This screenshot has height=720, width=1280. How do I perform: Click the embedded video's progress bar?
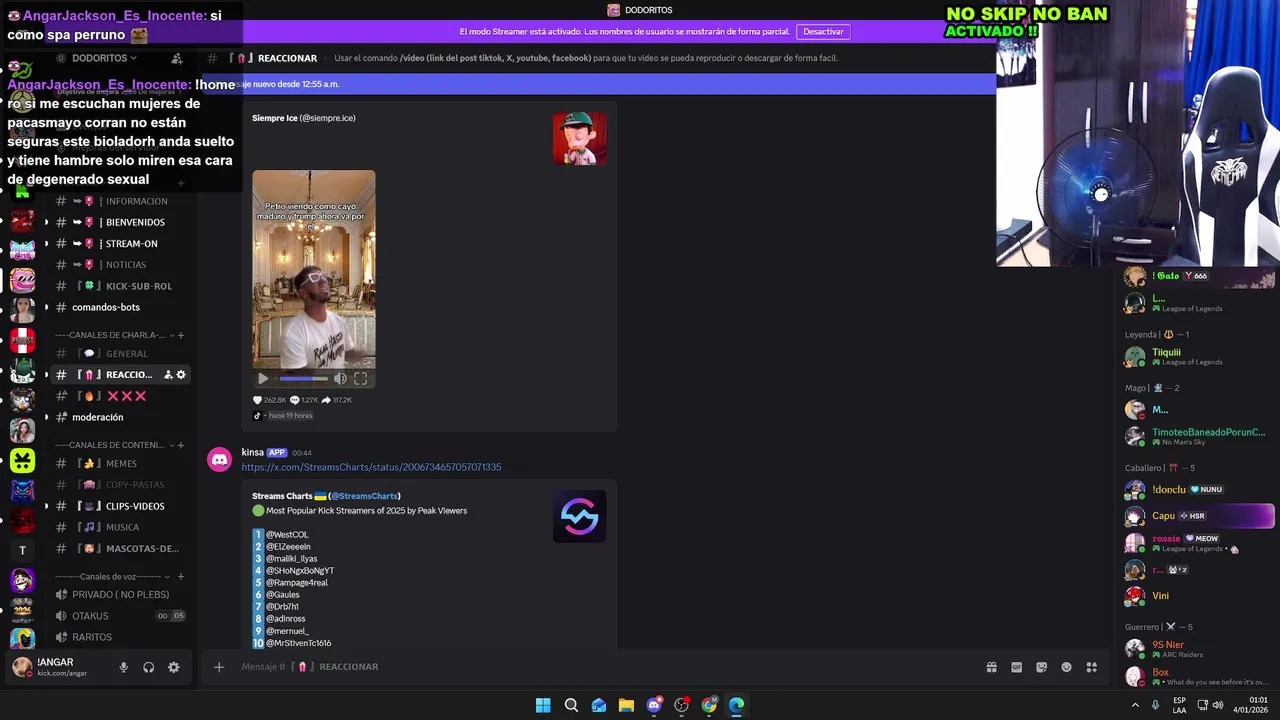click(303, 379)
